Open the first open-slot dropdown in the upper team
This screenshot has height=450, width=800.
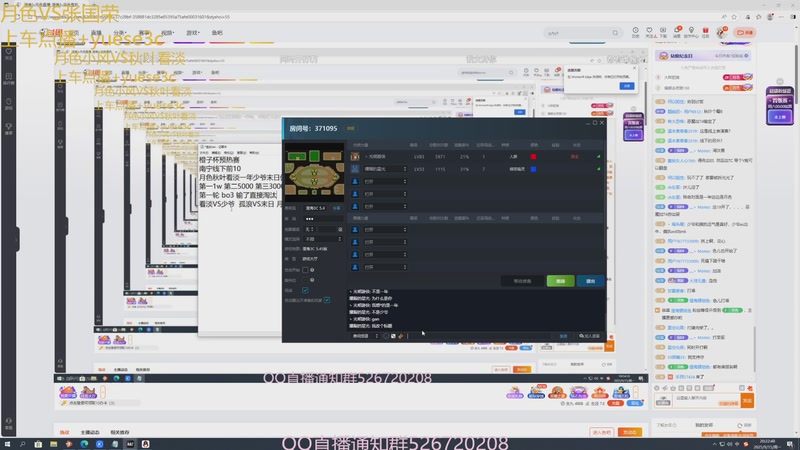coord(385,182)
